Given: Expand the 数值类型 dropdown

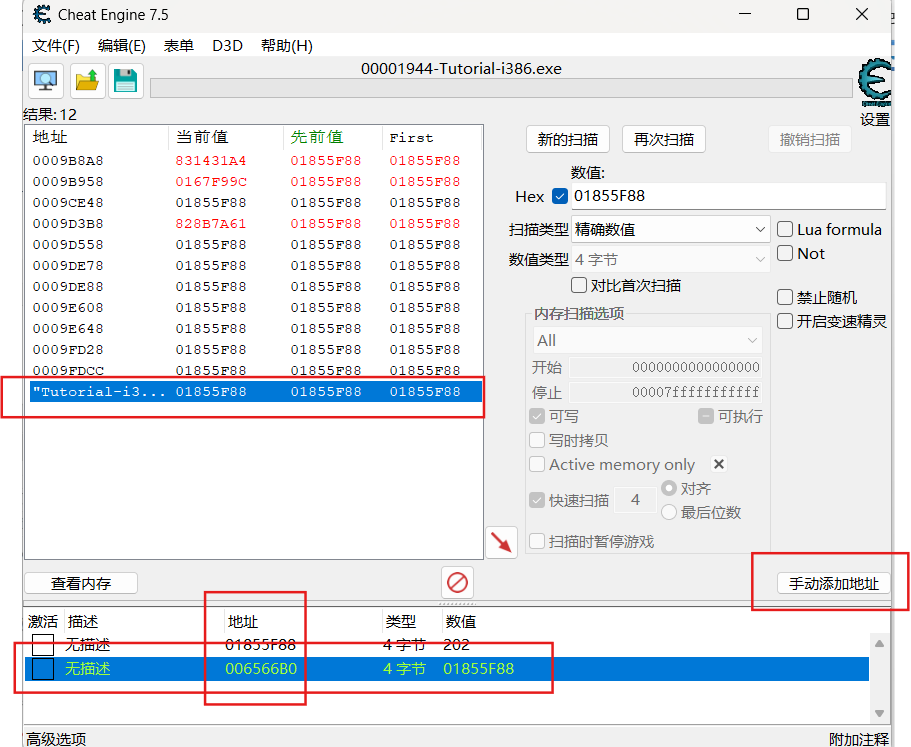Looking at the screenshot, I should 670,259.
